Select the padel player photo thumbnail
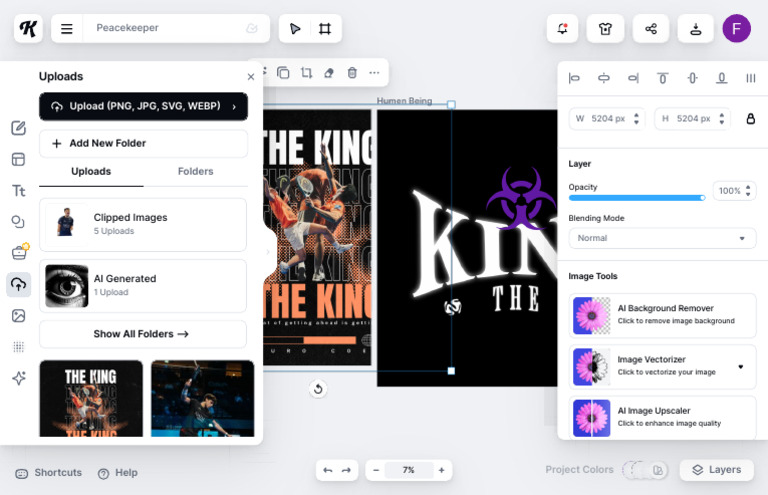This screenshot has height=495, width=768. point(203,399)
